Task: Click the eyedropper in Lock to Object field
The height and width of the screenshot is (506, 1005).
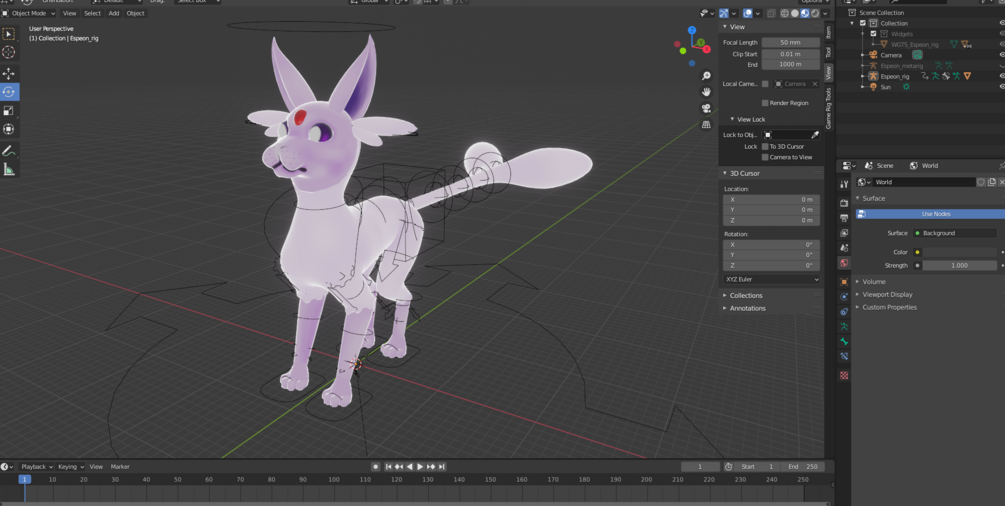Action: 815,135
